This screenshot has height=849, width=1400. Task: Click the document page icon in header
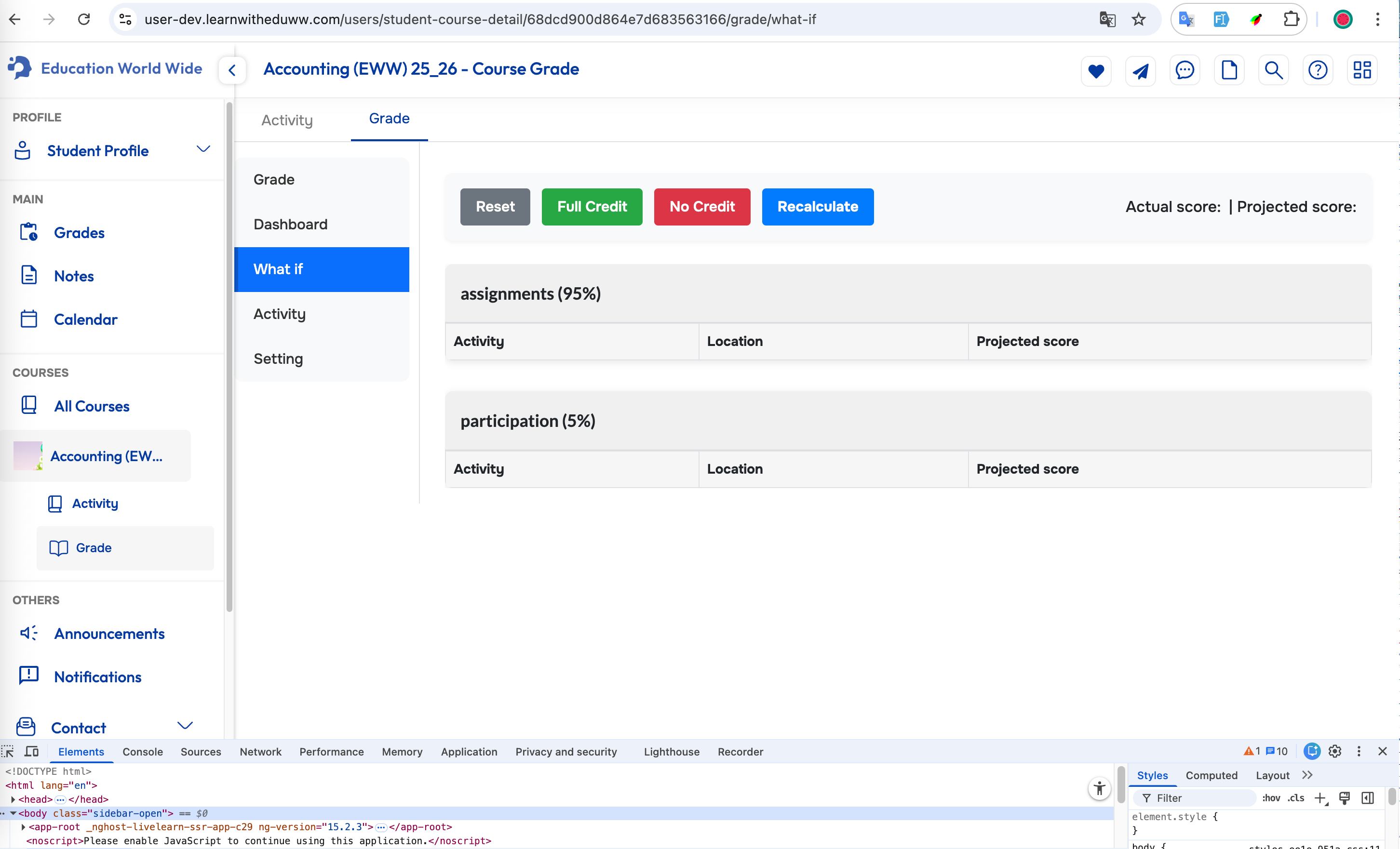[1229, 71]
